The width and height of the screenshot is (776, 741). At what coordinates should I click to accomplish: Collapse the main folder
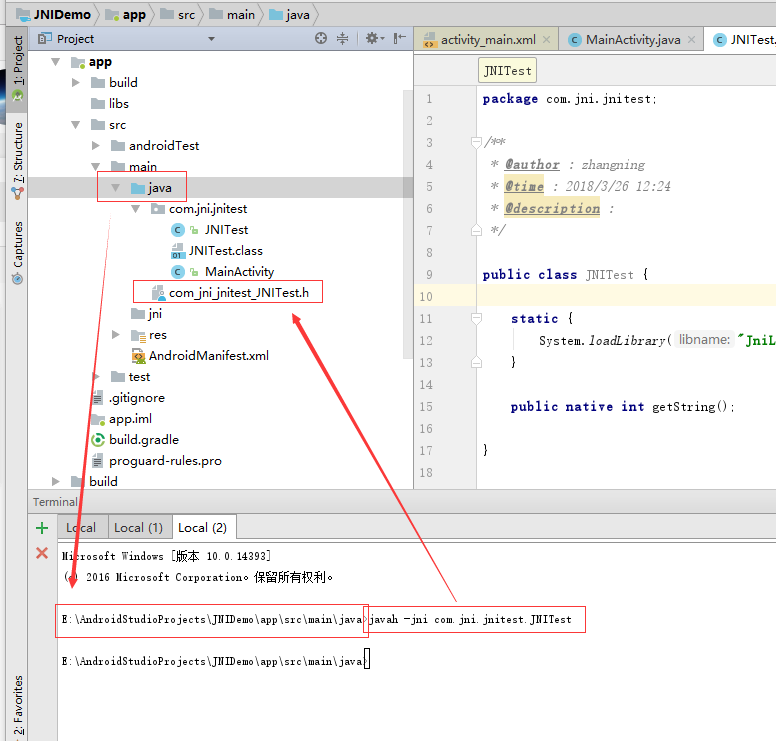pyautogui.click(x=96, y=167)
